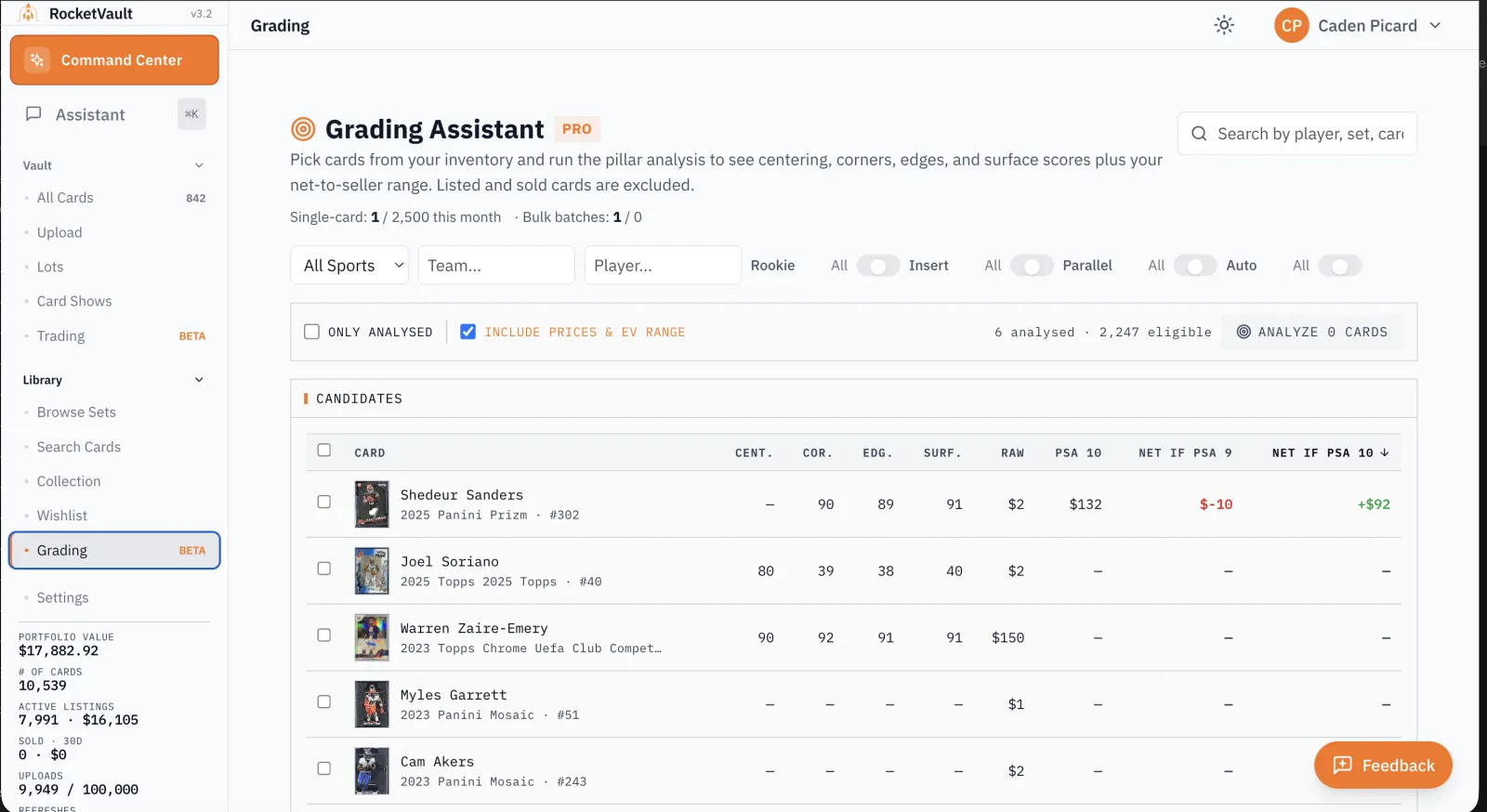This screenshot has width=1487, height=812.
Task: Tick the Warren Zaire-Emery row checkbox
Action: pos(324,635)
